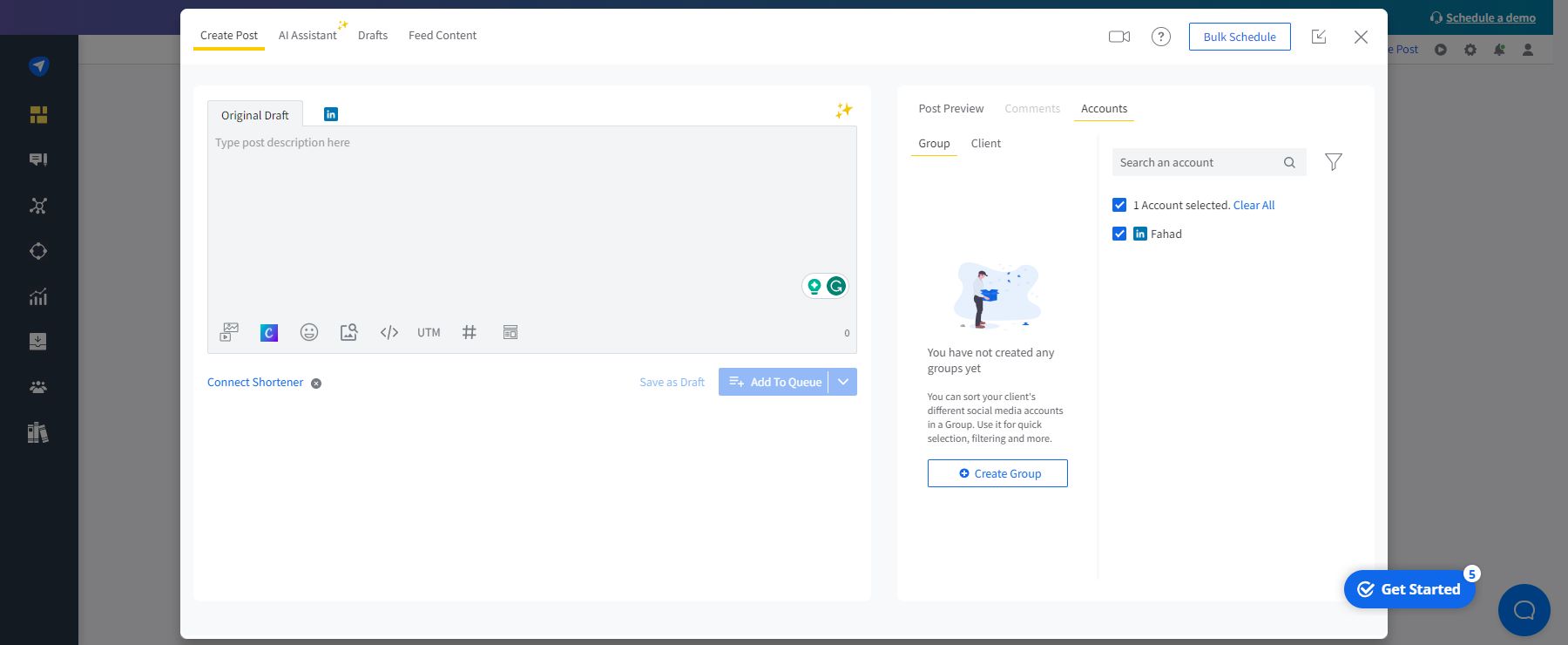Viewport: 1568px width, 645px height.
Task: Click the Fahad account name
Action: click(1166, 234)
